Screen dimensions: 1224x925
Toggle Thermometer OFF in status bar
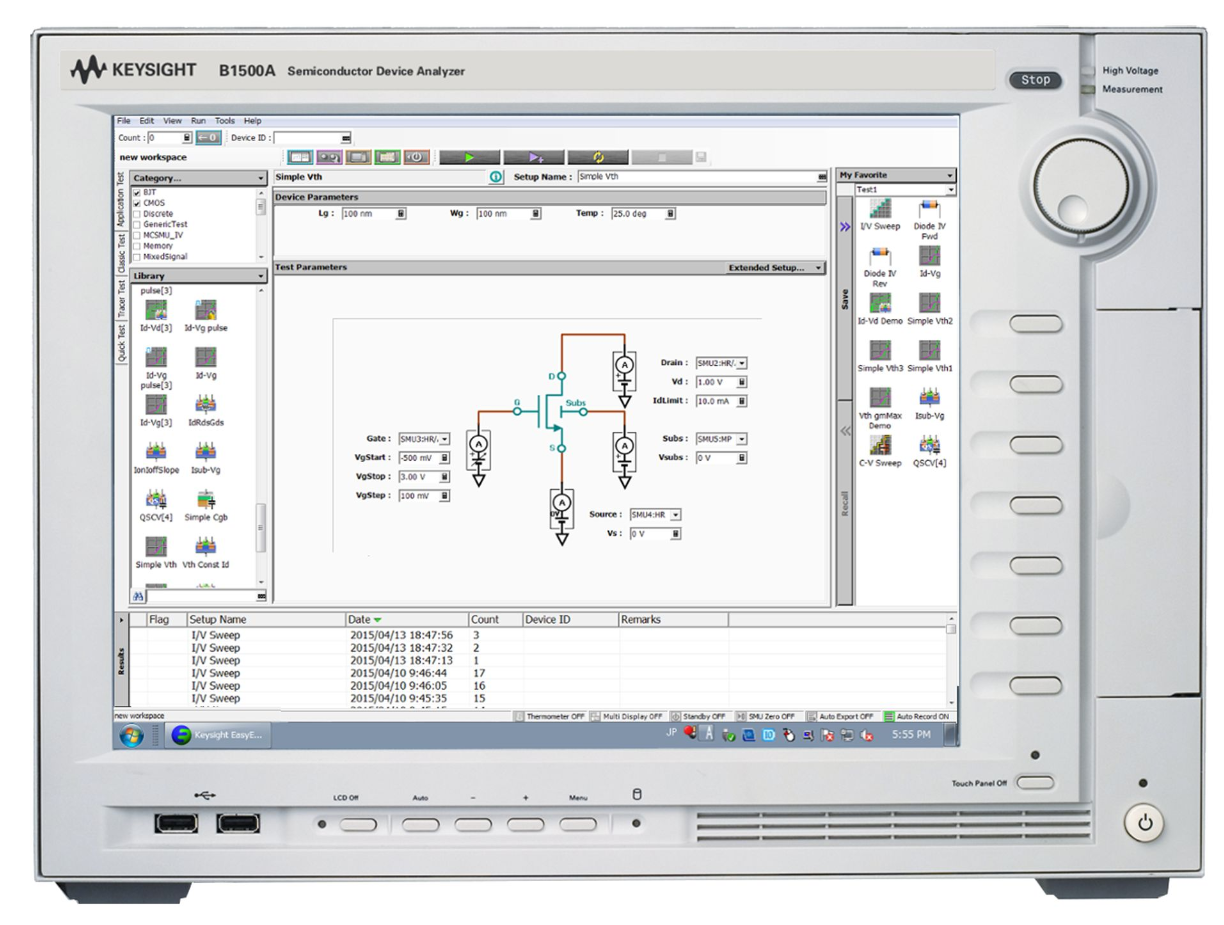(549, 717)
